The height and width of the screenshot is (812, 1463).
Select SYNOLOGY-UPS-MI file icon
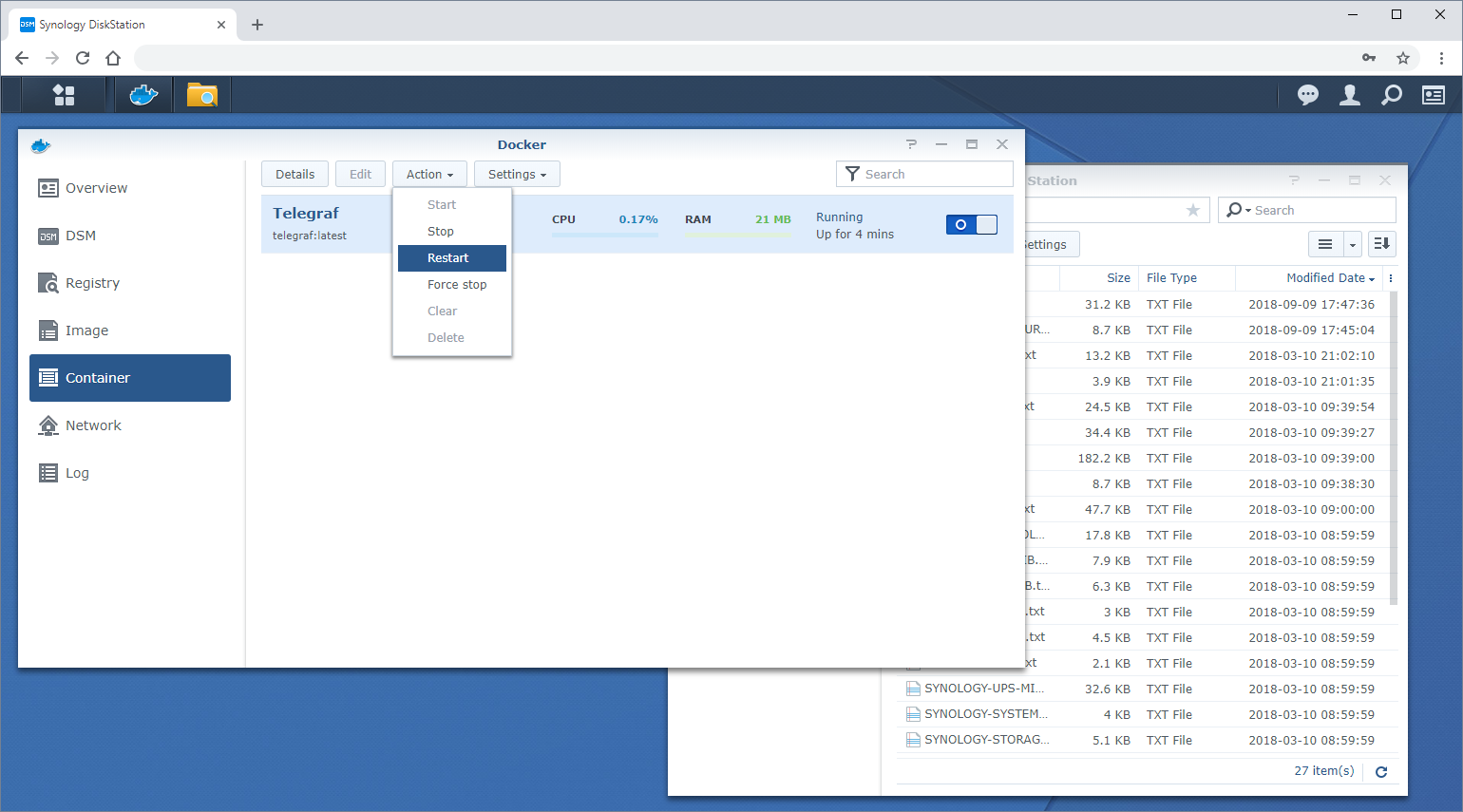coord(913,689)
